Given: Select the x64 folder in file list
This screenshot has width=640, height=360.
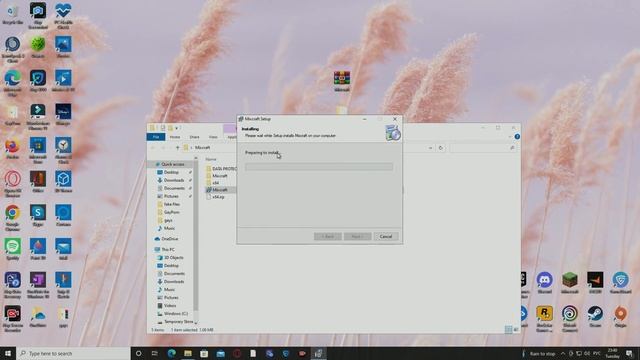Looking at the screenshot, I should coord(216,183).
